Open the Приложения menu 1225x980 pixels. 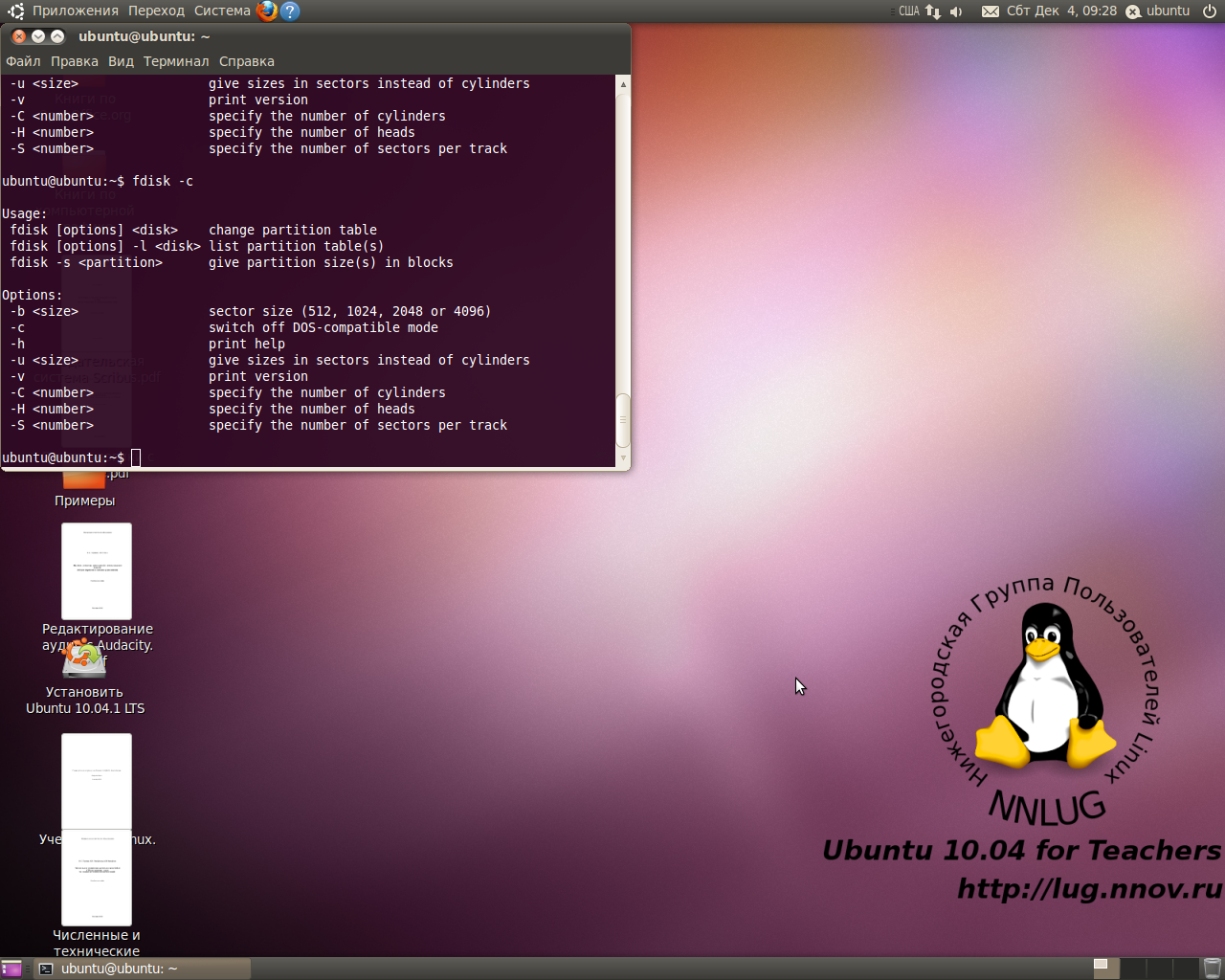pos(75,11)
